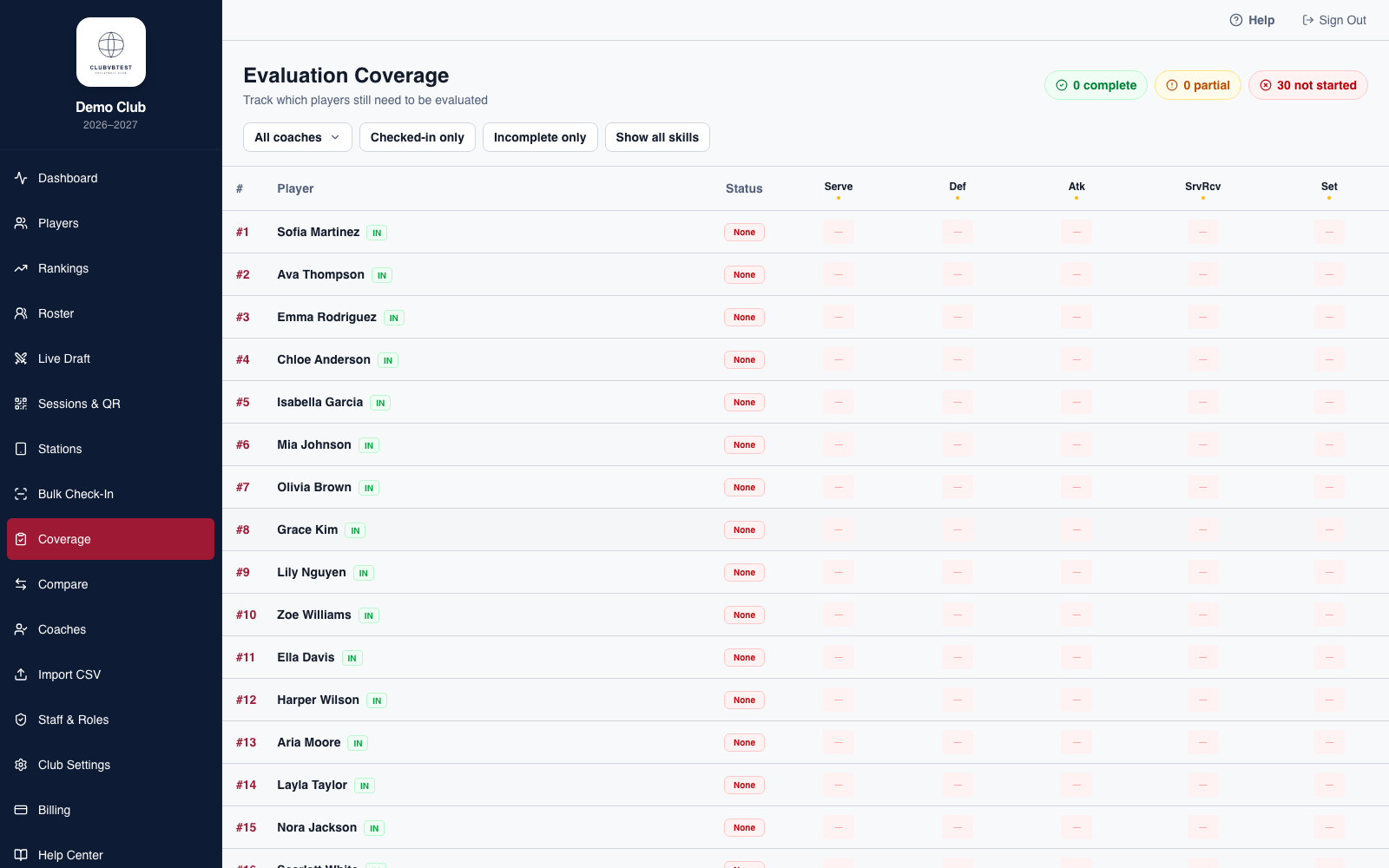Click Olivia Brown's Def cell
This screenshot has height=868, width=1389.
tap(958, 487)
